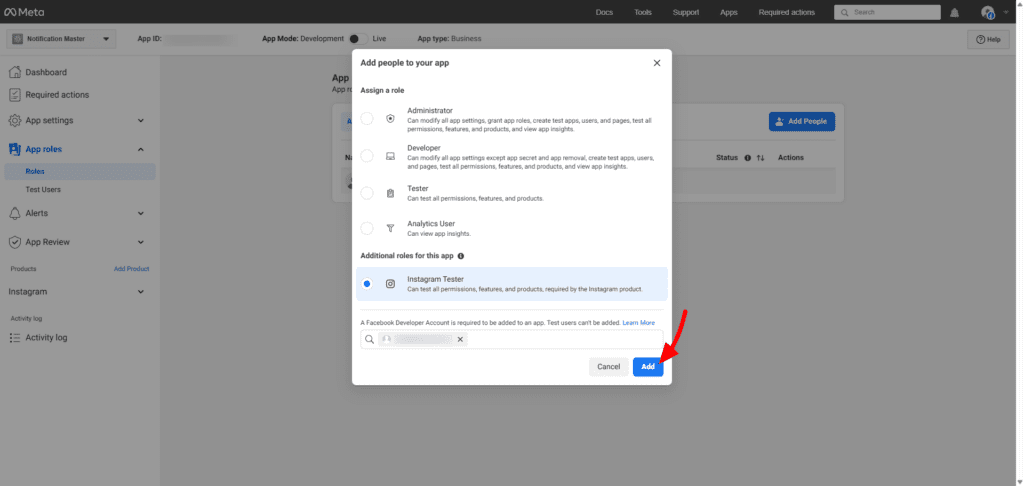Screen dimensions: 1024x486
Task: Click the Help button
Action: tap(988, 39)
